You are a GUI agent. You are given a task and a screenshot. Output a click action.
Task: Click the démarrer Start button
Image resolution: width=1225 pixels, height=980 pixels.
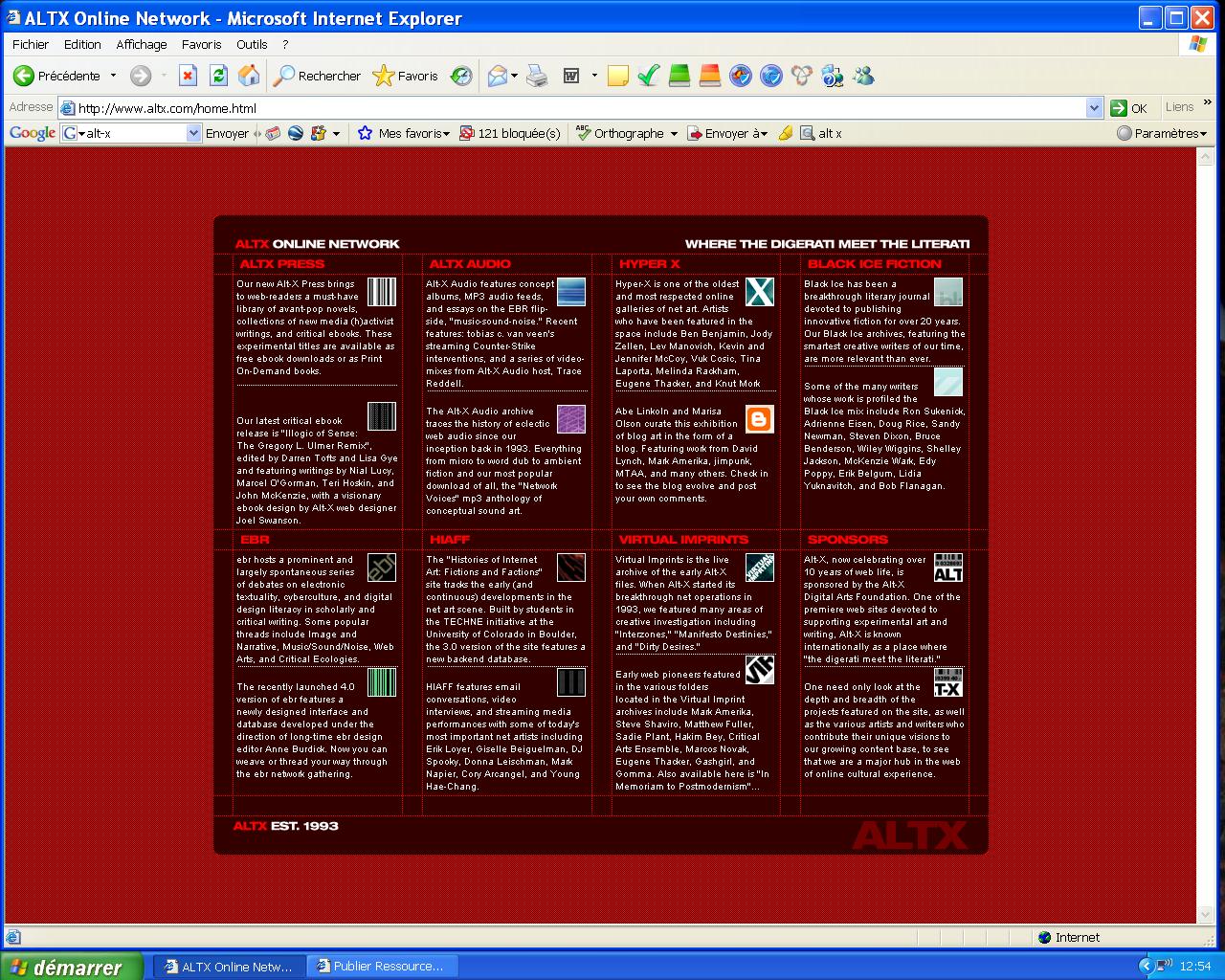pos(71,967)
